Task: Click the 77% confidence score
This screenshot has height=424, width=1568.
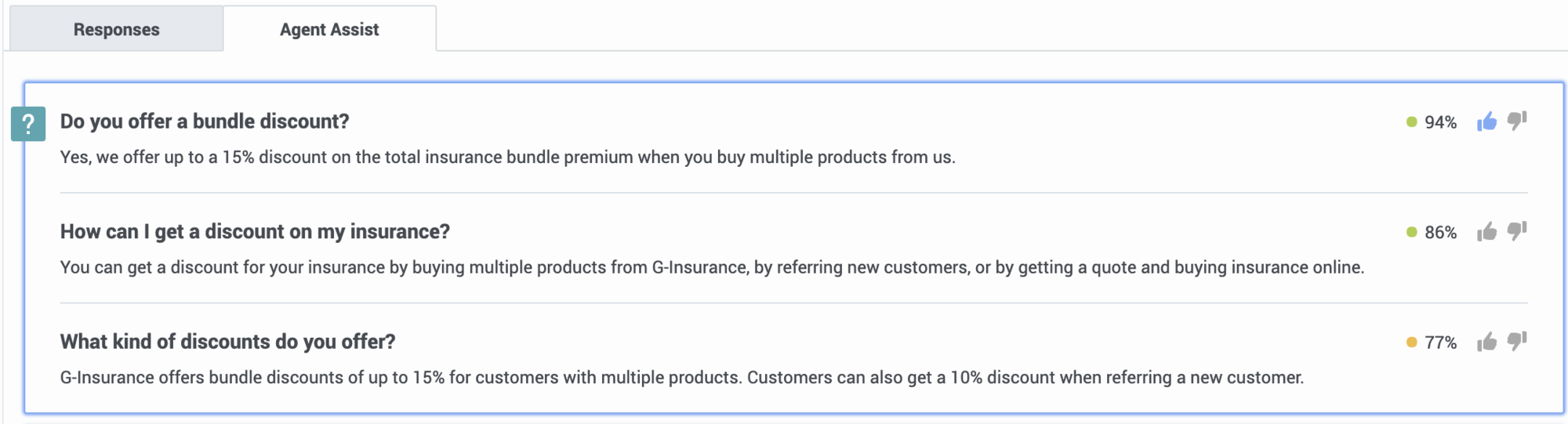Action: (x=1440, y=343)
